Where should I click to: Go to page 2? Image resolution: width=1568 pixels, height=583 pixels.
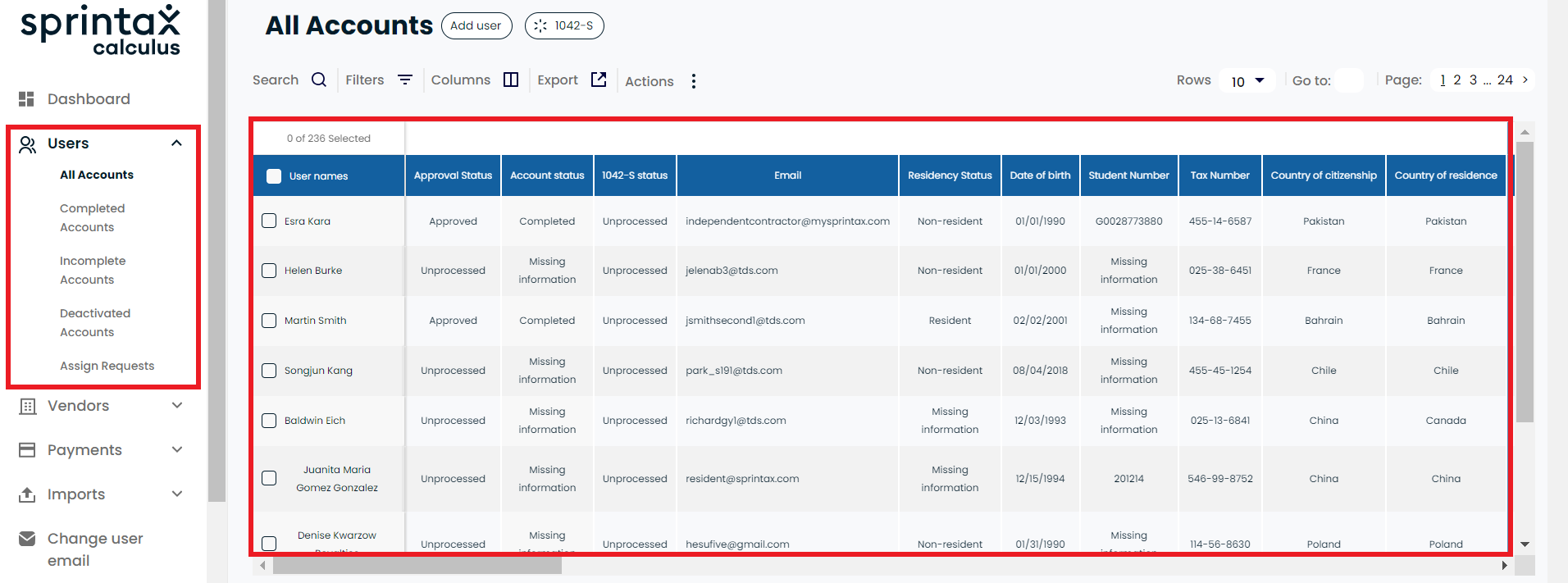tap(1457, 80)
